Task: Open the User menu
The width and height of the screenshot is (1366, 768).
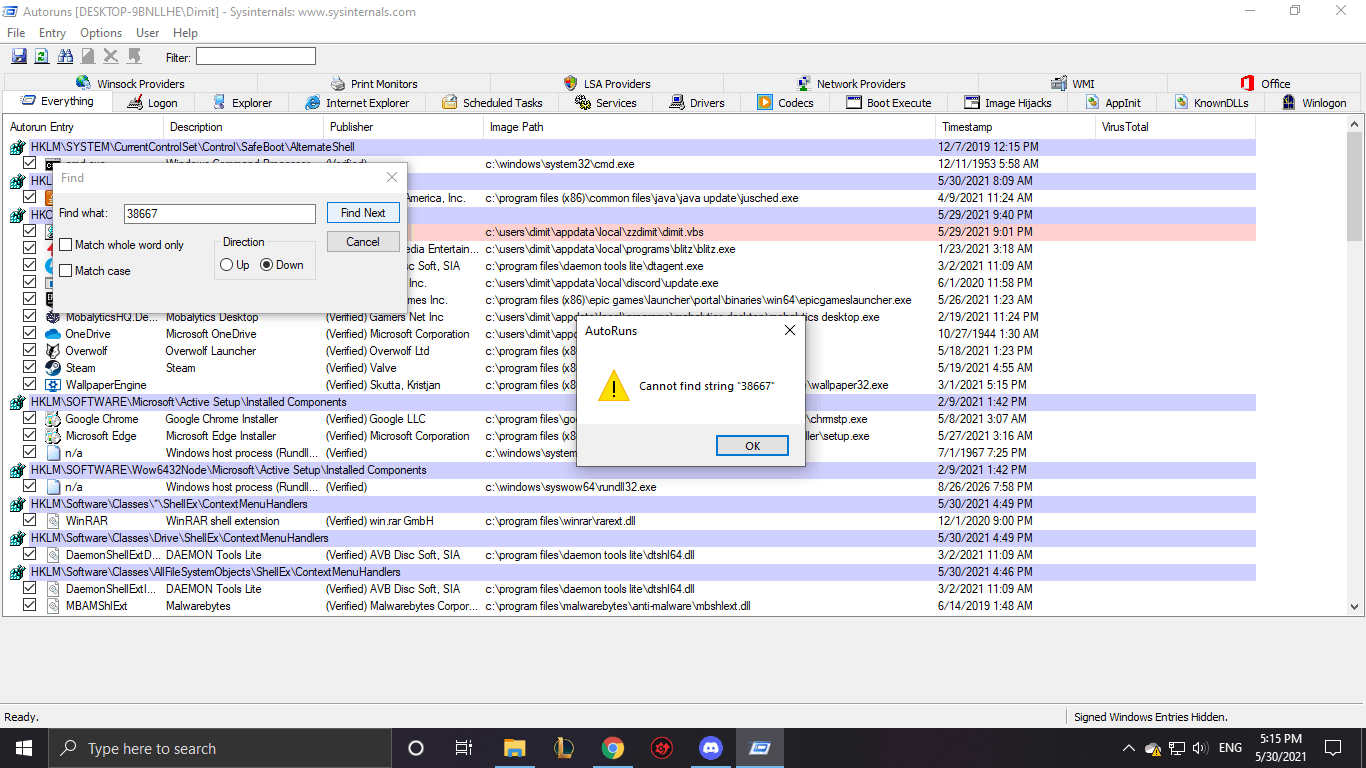Action: pos(148,33)
